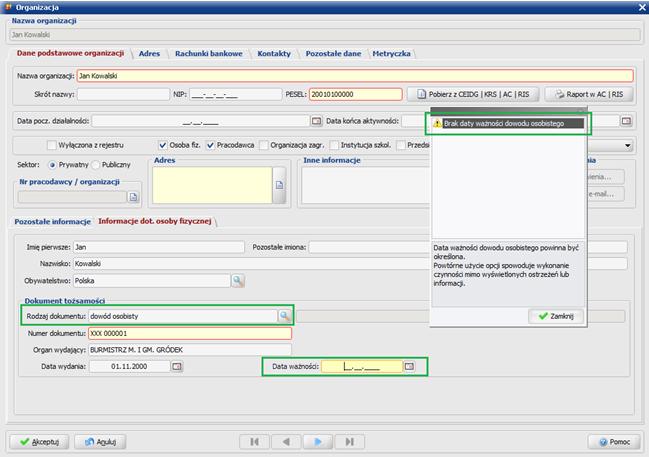Select Publiczny sector radio

96,165
